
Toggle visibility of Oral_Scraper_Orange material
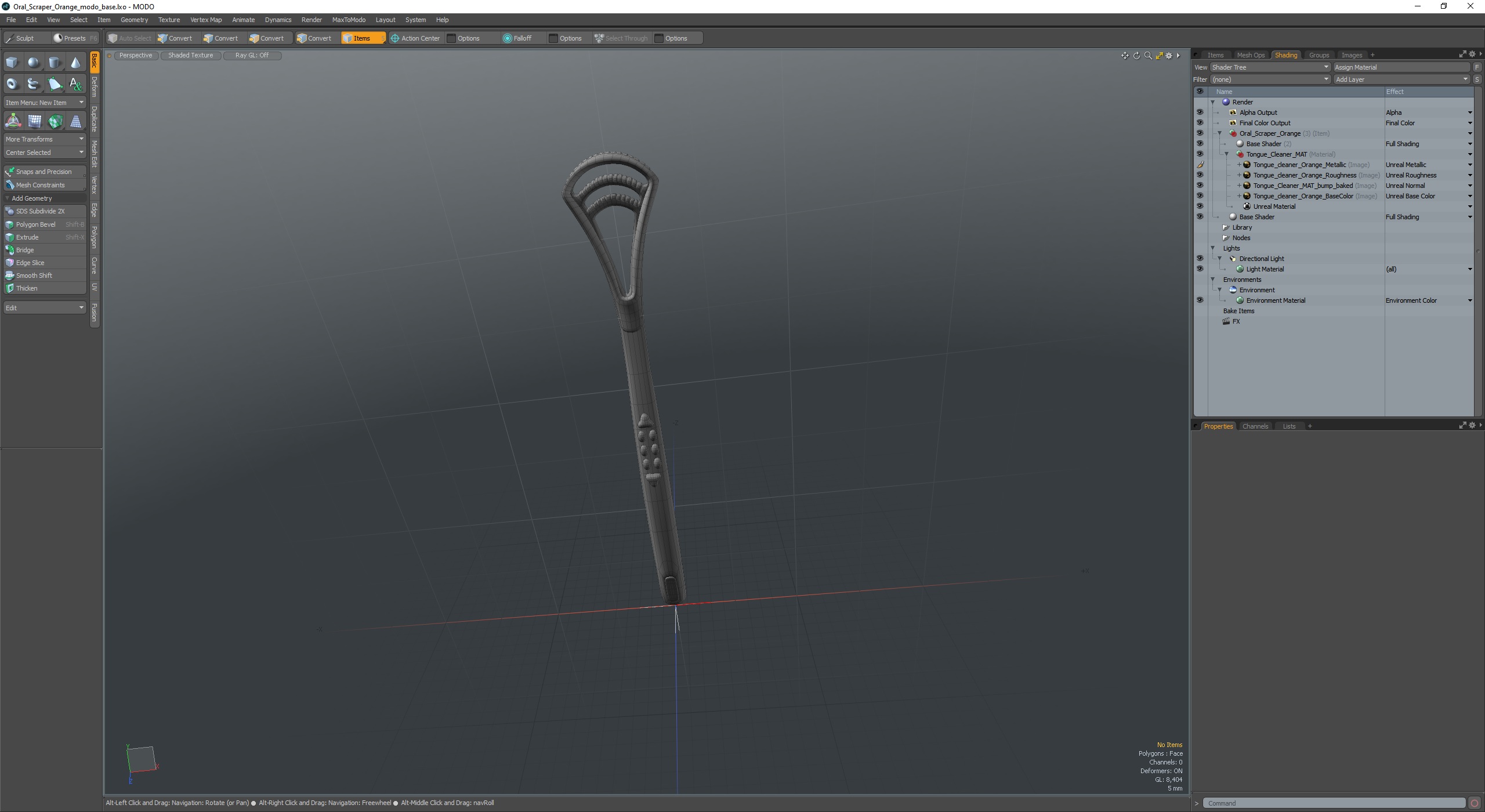pos(1200,133)
